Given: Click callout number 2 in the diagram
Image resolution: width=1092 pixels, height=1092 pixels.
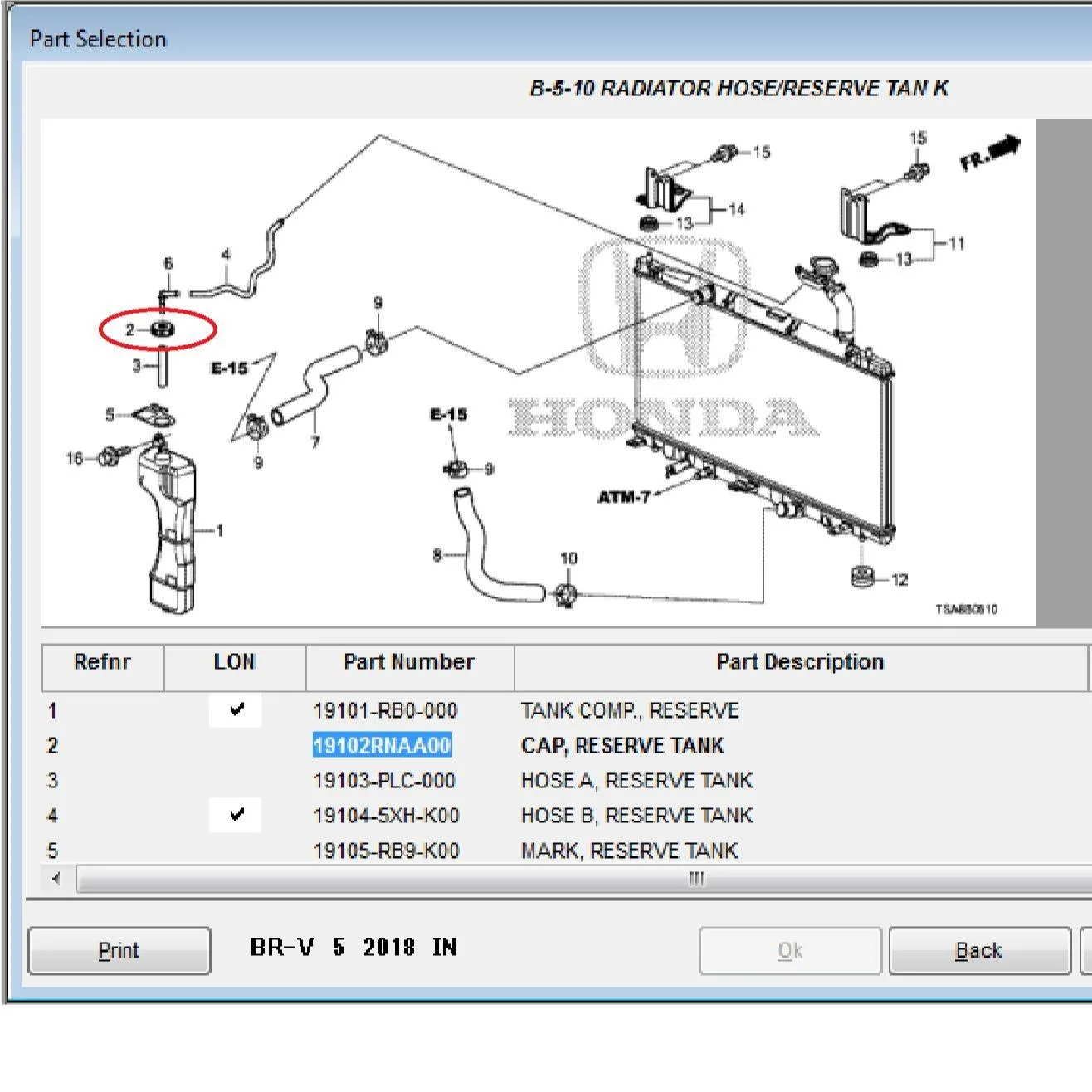Looking at the screenshot, I should [130, 329].
